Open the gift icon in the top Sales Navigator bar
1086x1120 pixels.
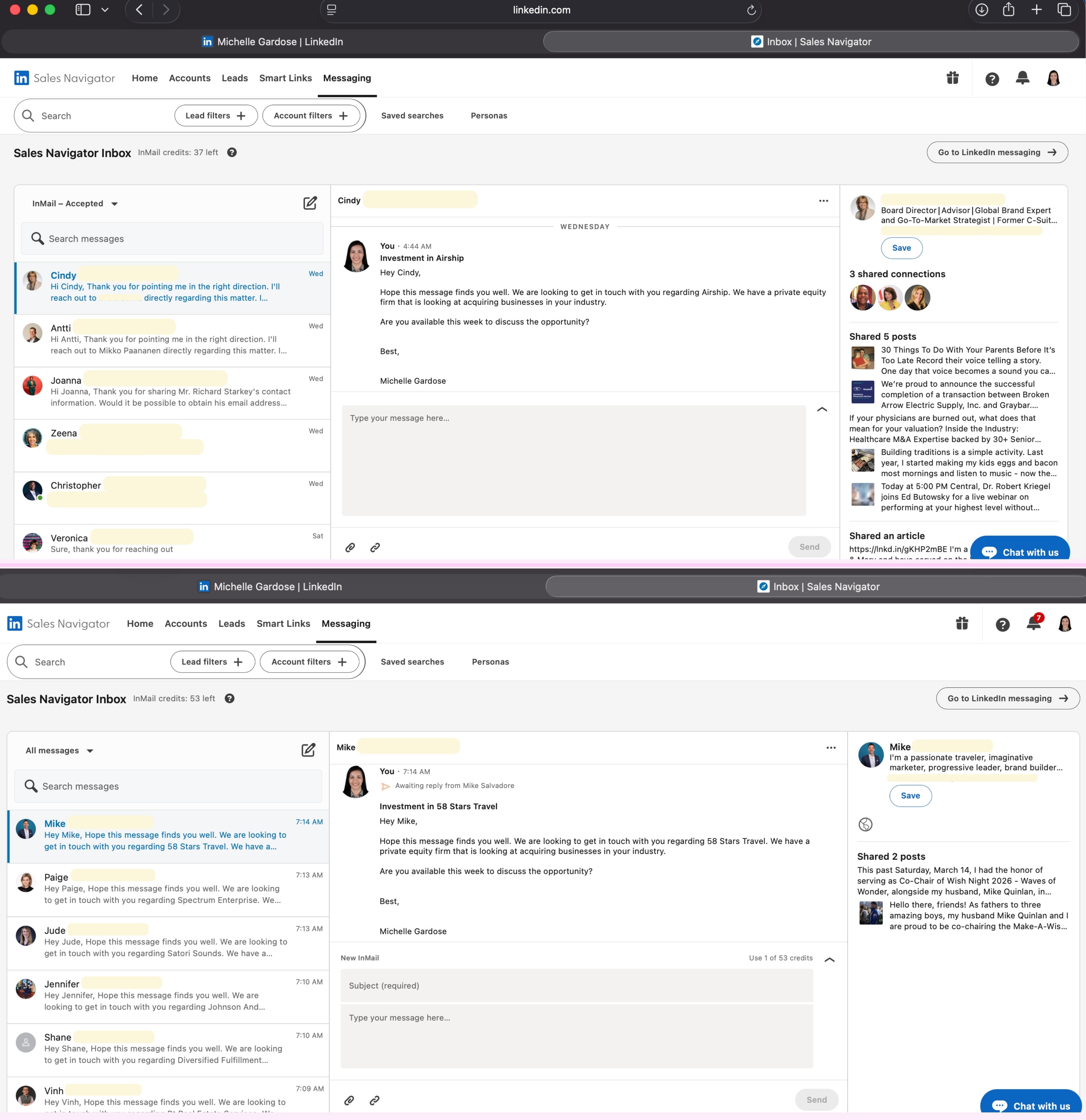point(952,78)
